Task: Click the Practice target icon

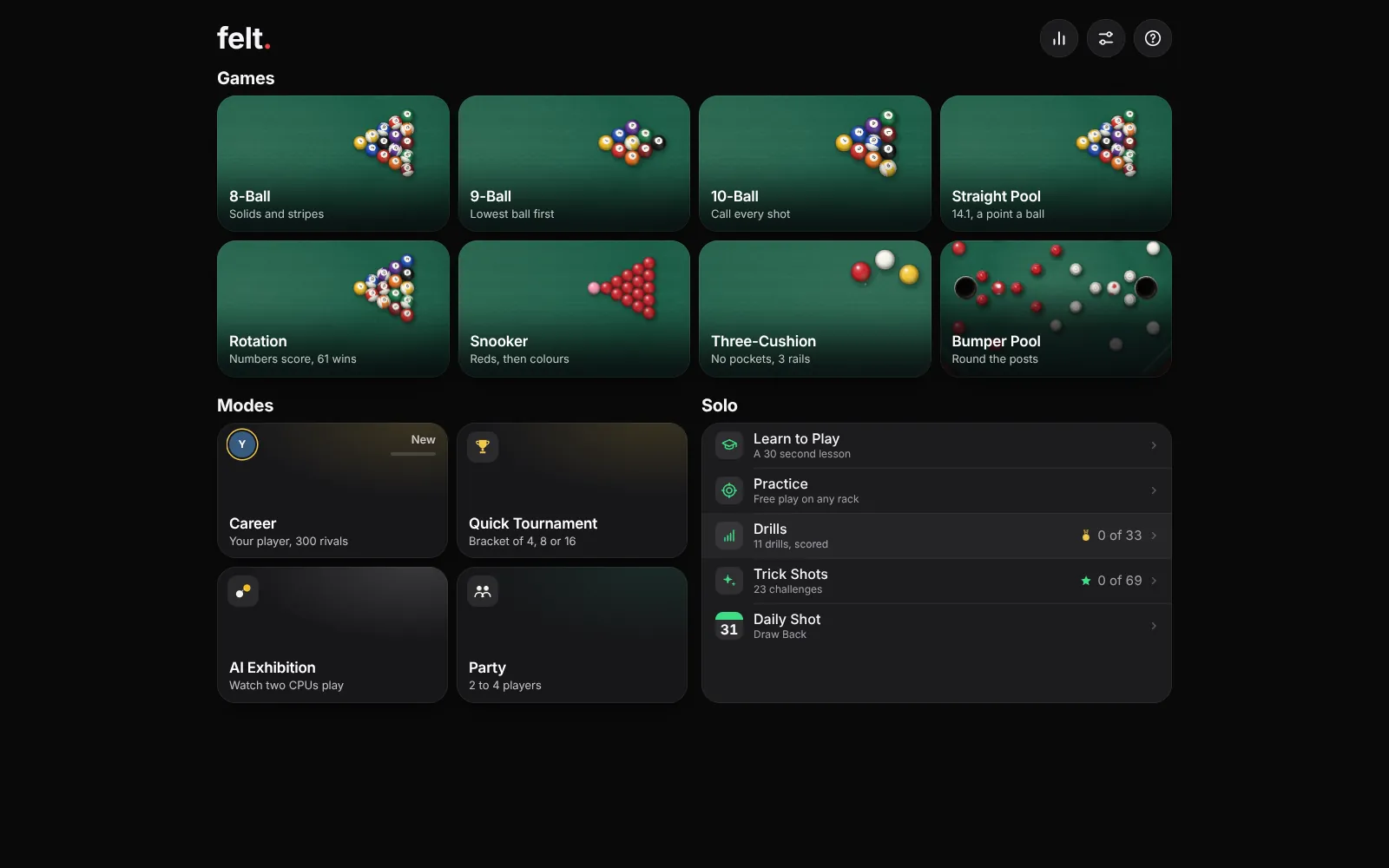Action: click(x=729, y=490)
